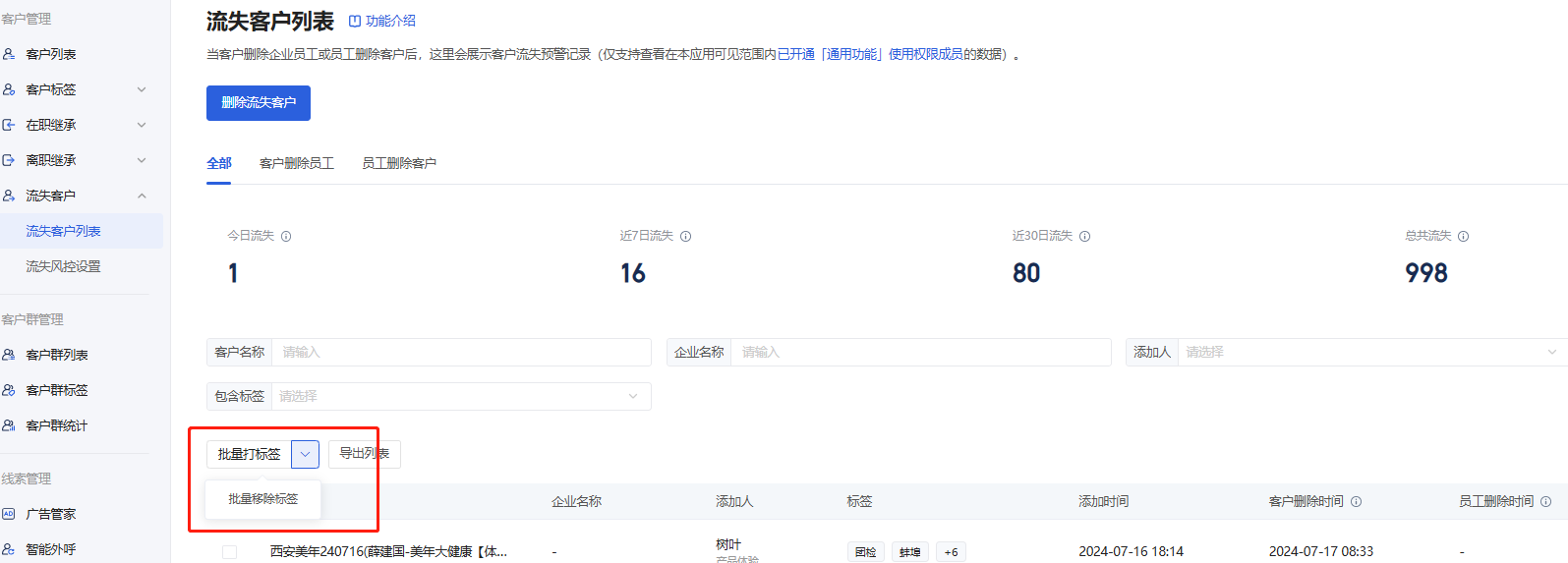Open the 包含标签 select dropdown
This screenshot has height=563, width=1568.
(x=461, y=396)
